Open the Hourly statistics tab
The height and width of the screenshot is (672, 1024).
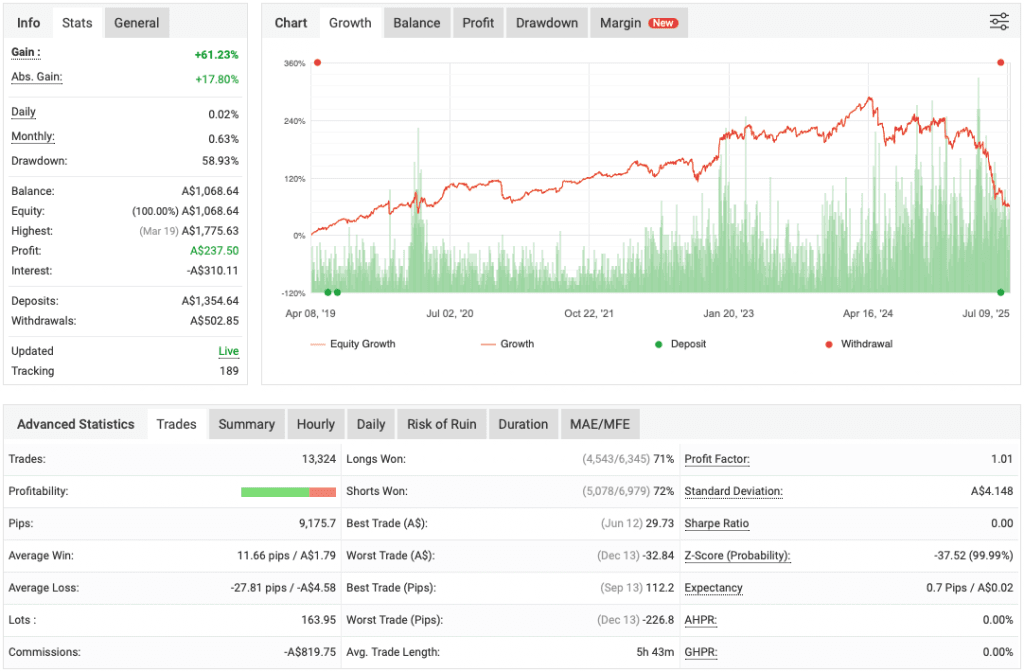click(x=316, y=424)
